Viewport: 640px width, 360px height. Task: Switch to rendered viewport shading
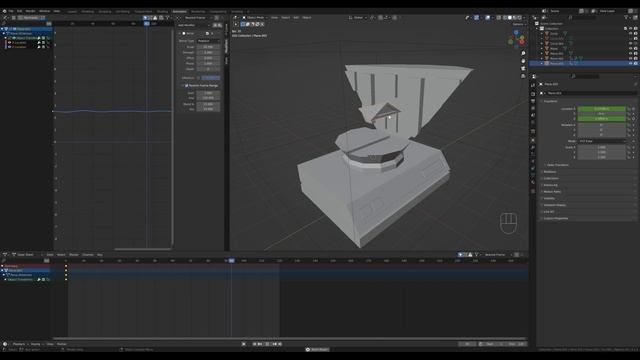click(520, 18)
